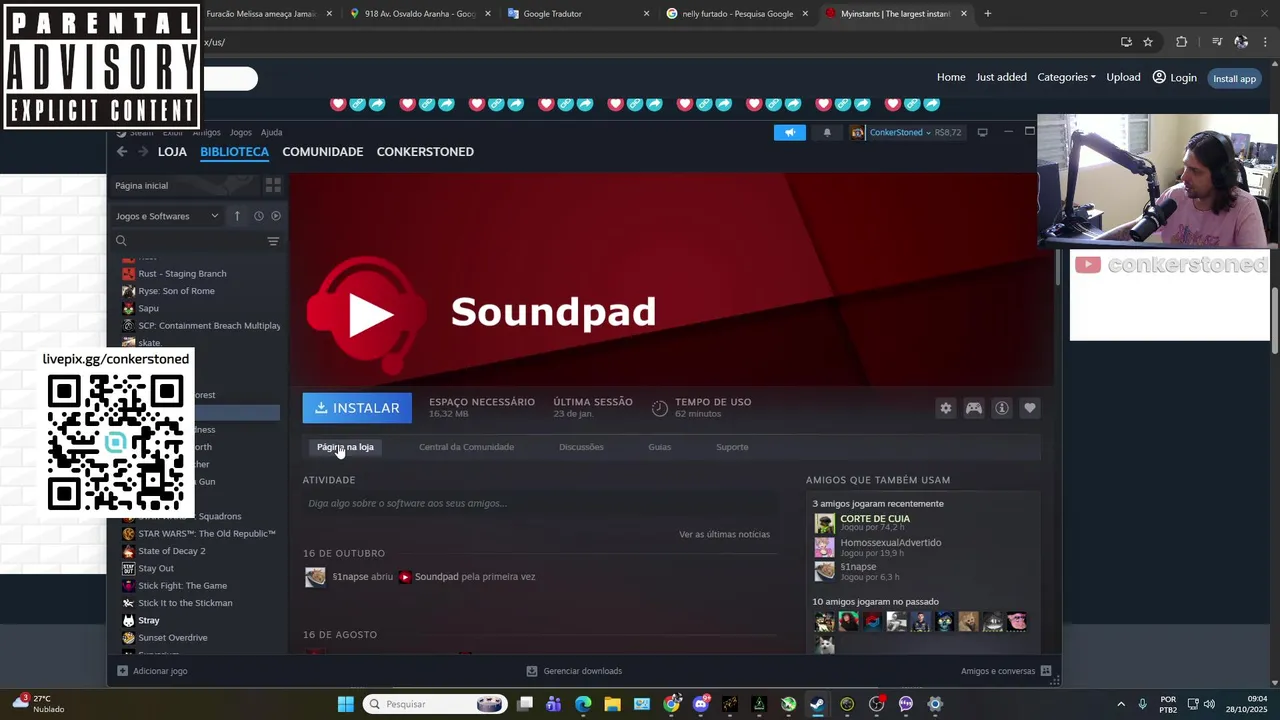Expand Categories menu on Myinstants
This screenshot has width=1280, height=720.
coord(1066,77)
